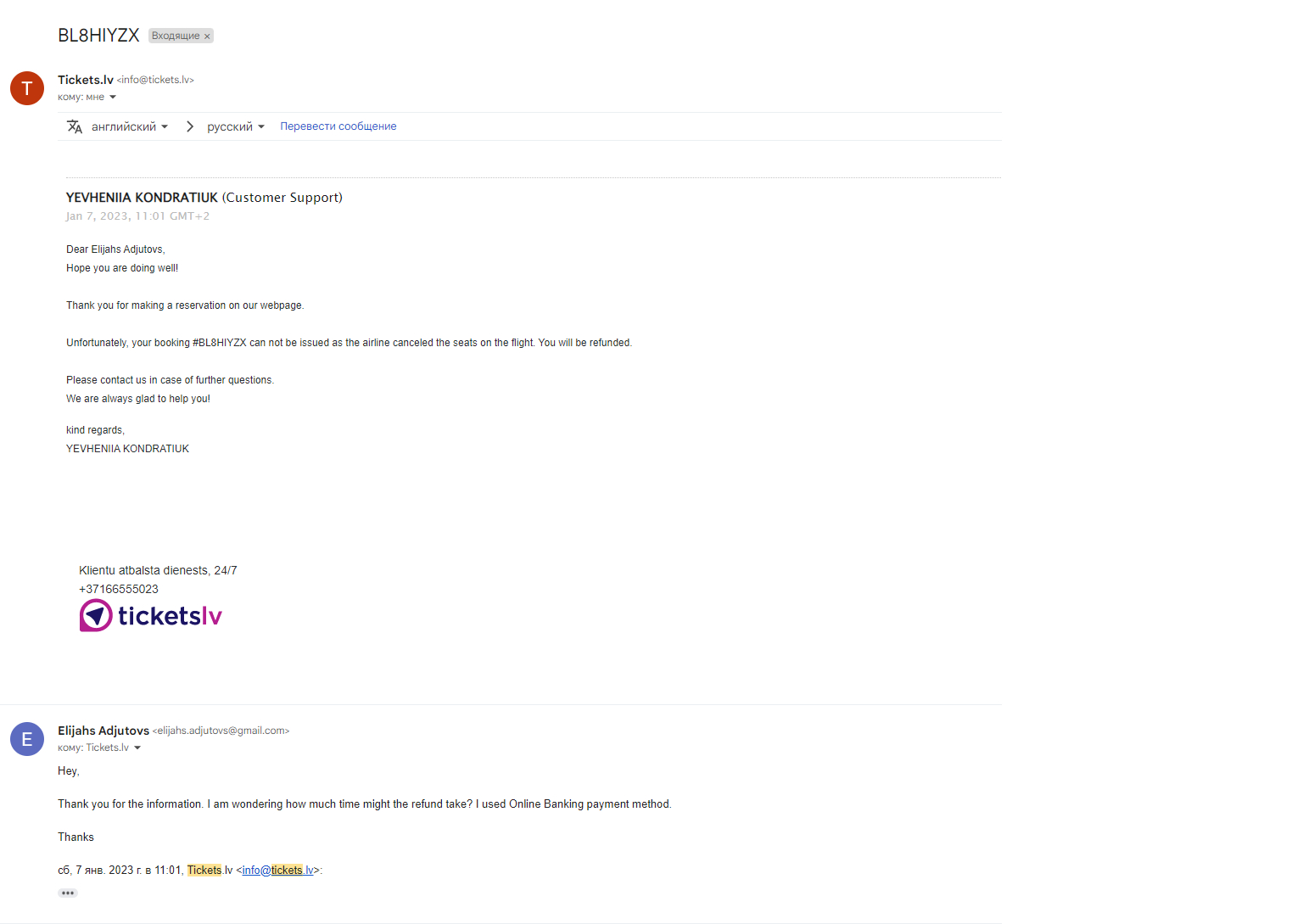The width and height of the screenshot is (1303, 924).
Task: Click the BL8HIYZX email subject
Action: (98, 35)
